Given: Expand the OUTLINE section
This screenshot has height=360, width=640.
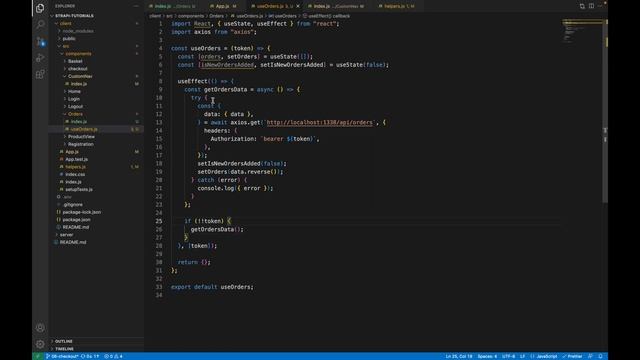Looking at the screenshot, I should [64, 341].
